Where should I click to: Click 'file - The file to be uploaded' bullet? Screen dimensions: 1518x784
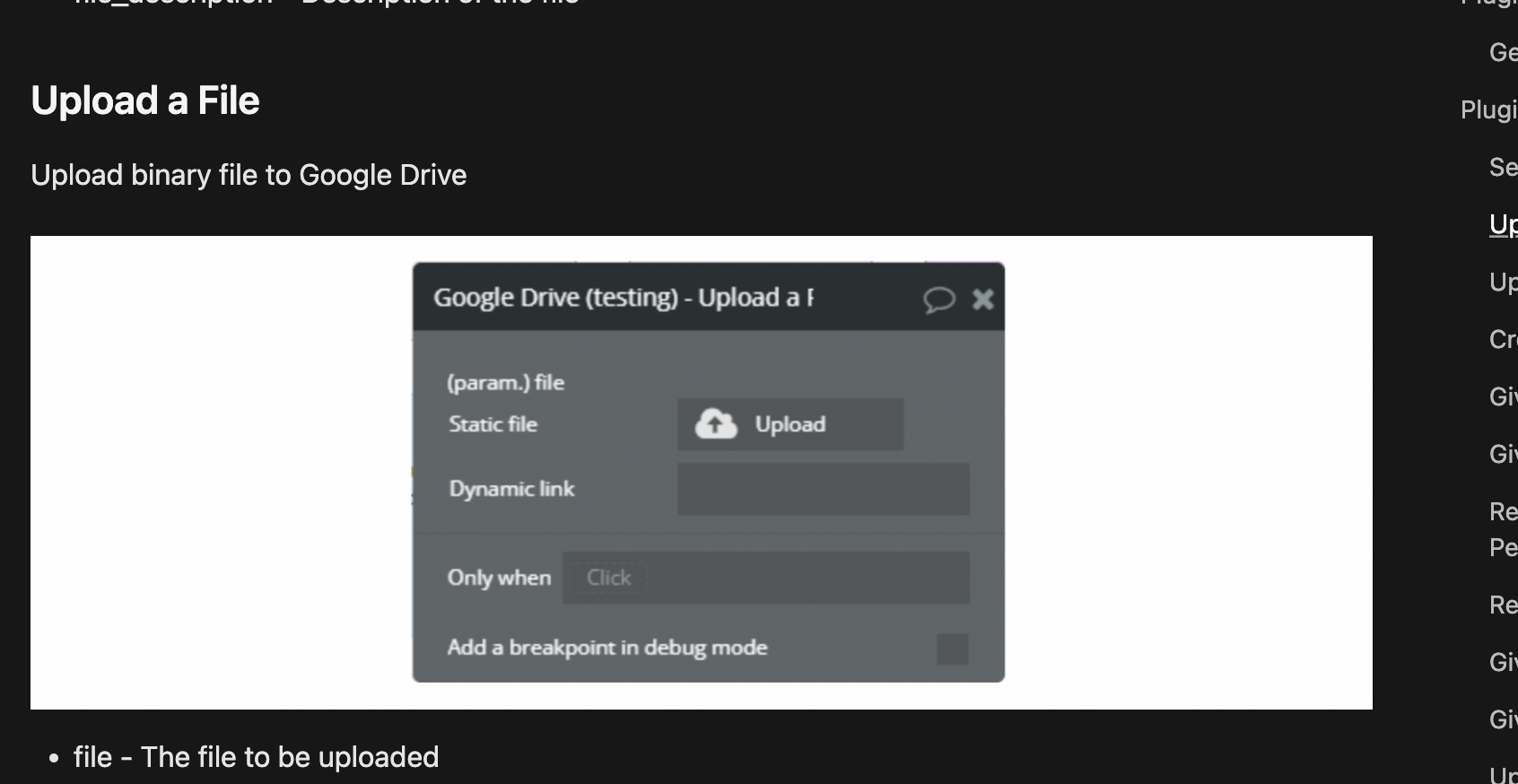click(256, 757)
